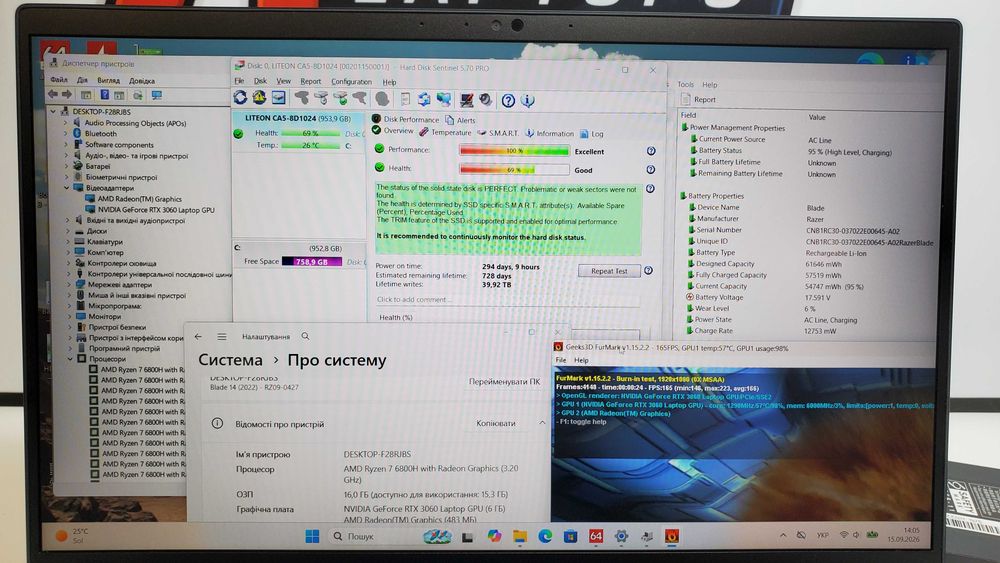1000x563 pixels.
Task: Go back using Settings window back arrow
Action: point(198,336)
